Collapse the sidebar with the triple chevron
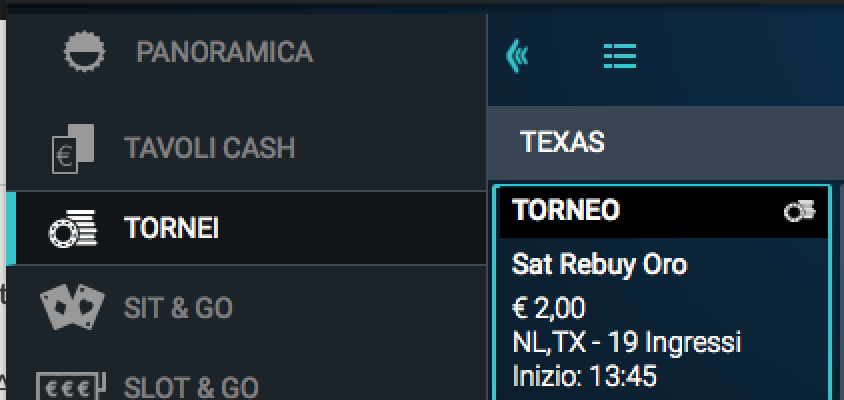 (517, 55)
